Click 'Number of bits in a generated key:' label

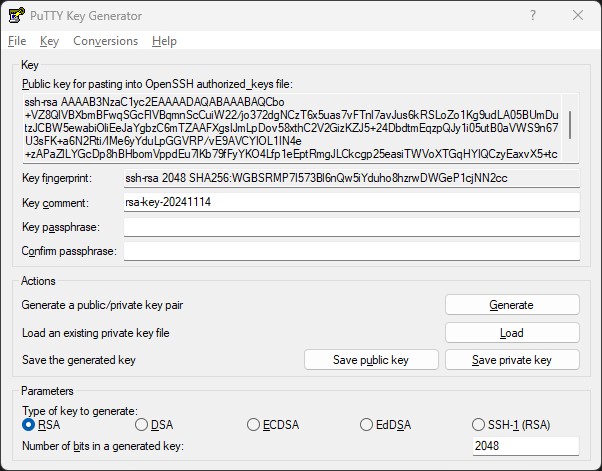click(x=103, y=446)
